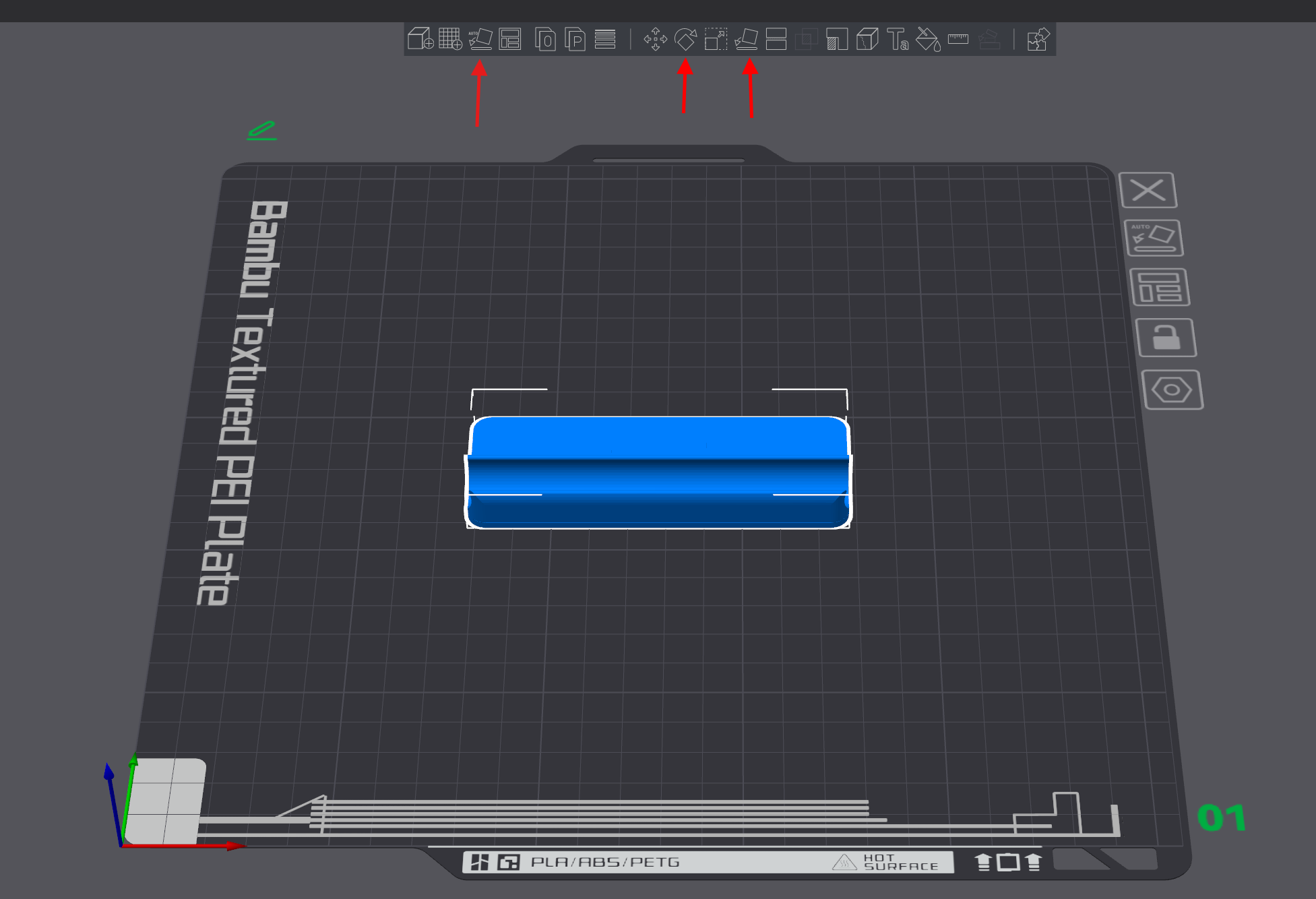This screenshot has height=899, width=1316.
Task: Select the Text shape tool
Action: tap(898, 39)
